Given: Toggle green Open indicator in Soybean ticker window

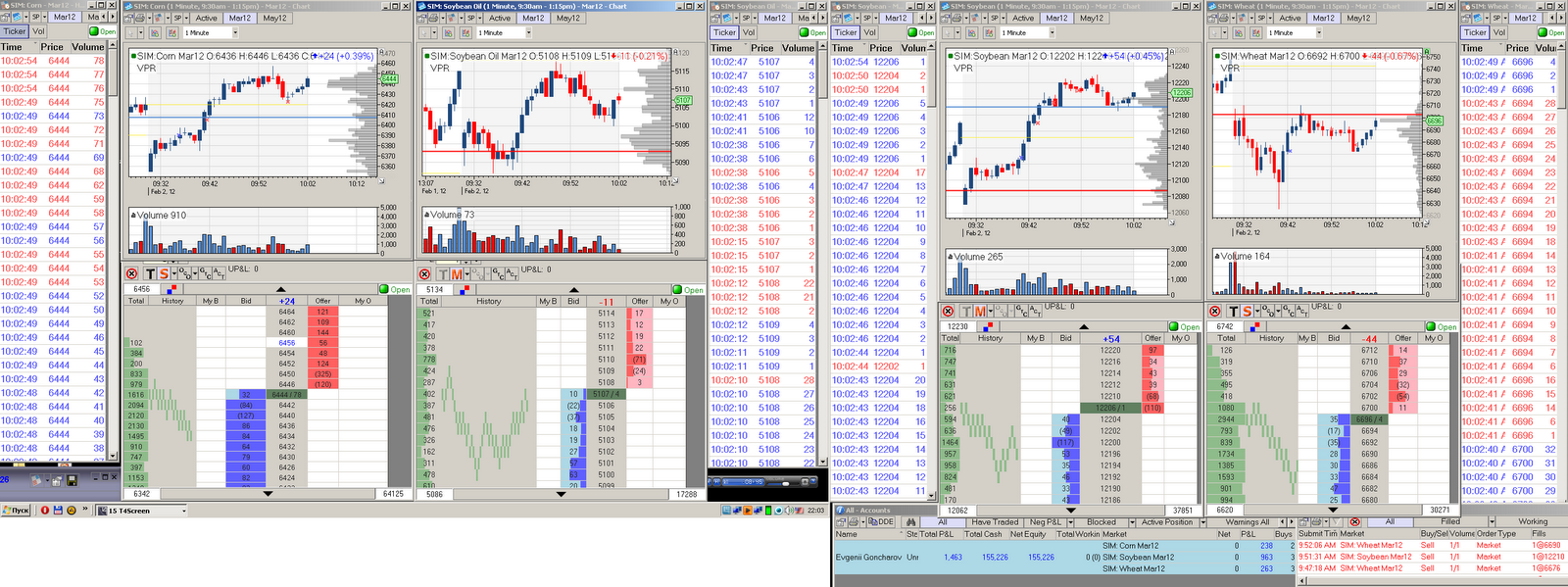Looking at the screenshot, I should 921,32.
